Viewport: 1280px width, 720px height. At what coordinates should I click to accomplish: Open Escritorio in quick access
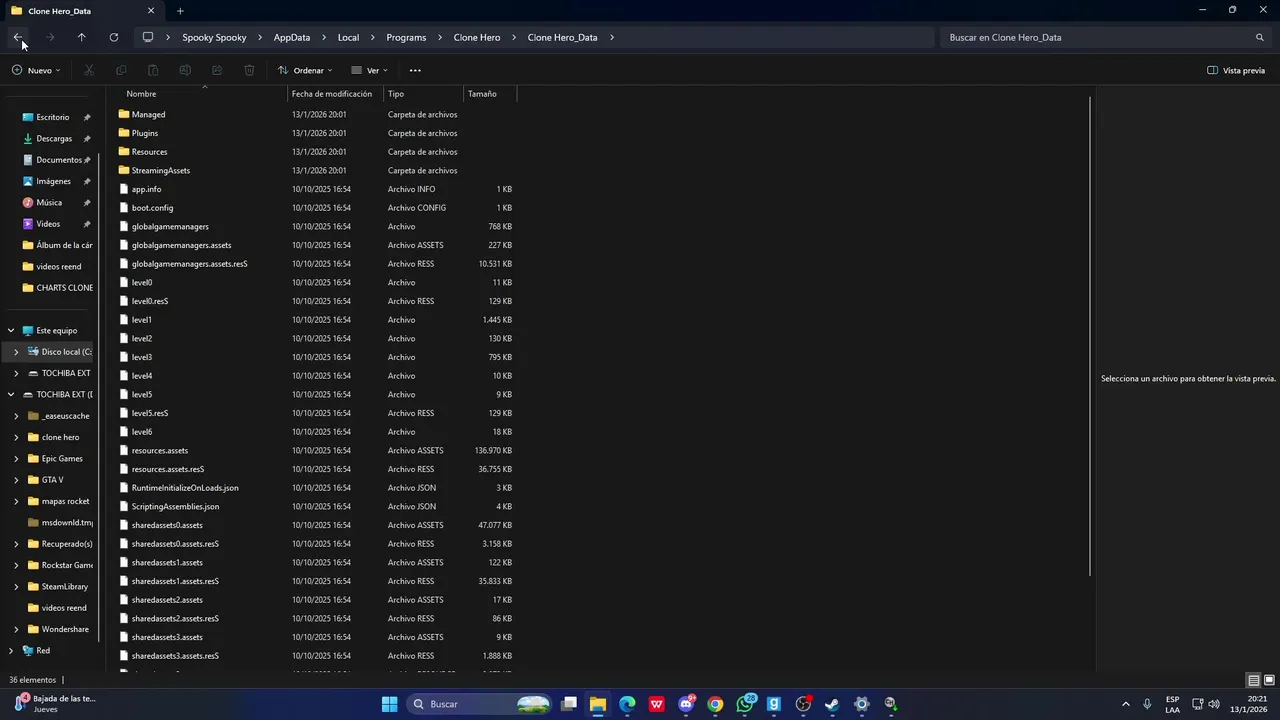[53, 117]
